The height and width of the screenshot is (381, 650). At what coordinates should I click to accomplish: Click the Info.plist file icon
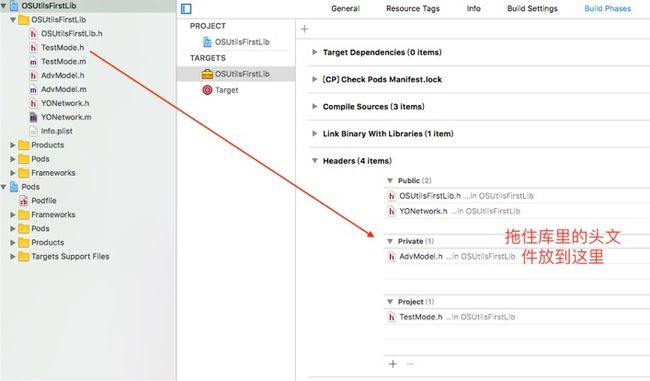33,131
